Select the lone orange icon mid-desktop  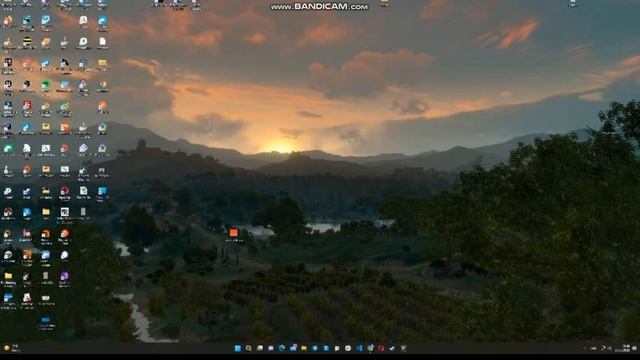point(233,233)
